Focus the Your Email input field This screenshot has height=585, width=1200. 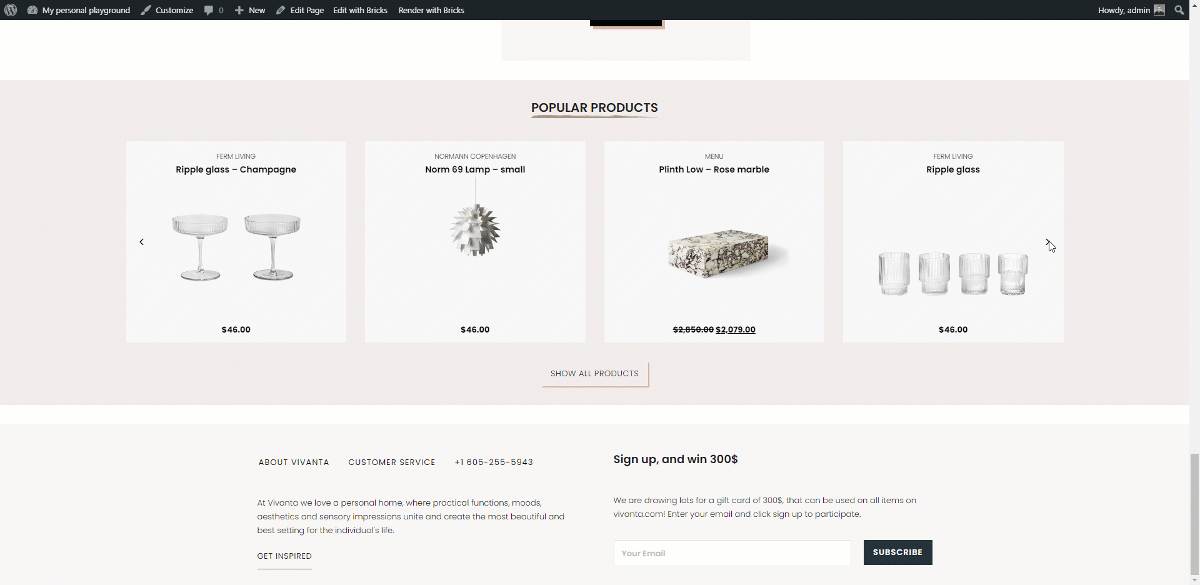[x=732, y=553]
